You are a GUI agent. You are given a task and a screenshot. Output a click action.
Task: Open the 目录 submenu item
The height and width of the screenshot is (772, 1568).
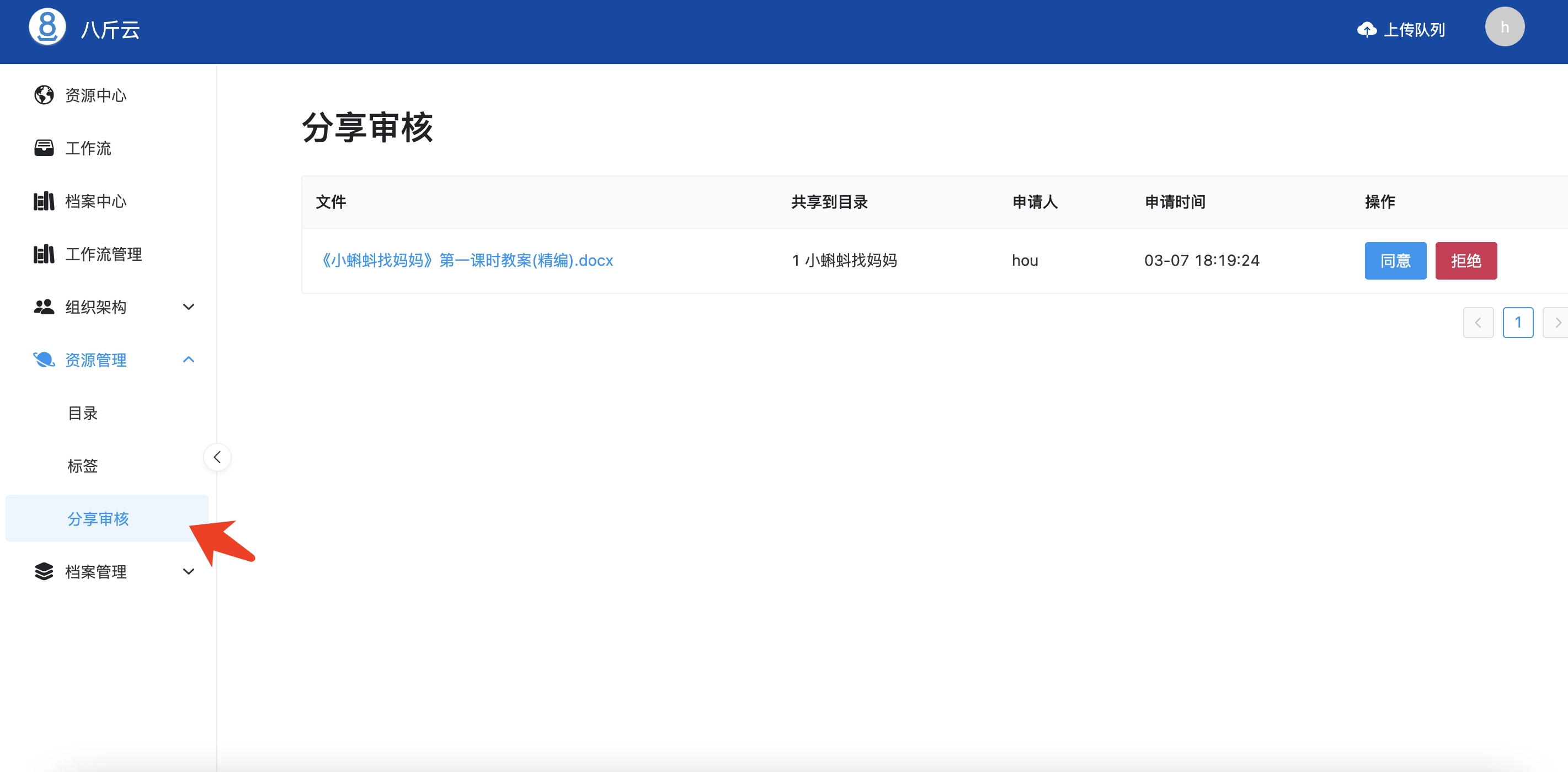[83, 413]
